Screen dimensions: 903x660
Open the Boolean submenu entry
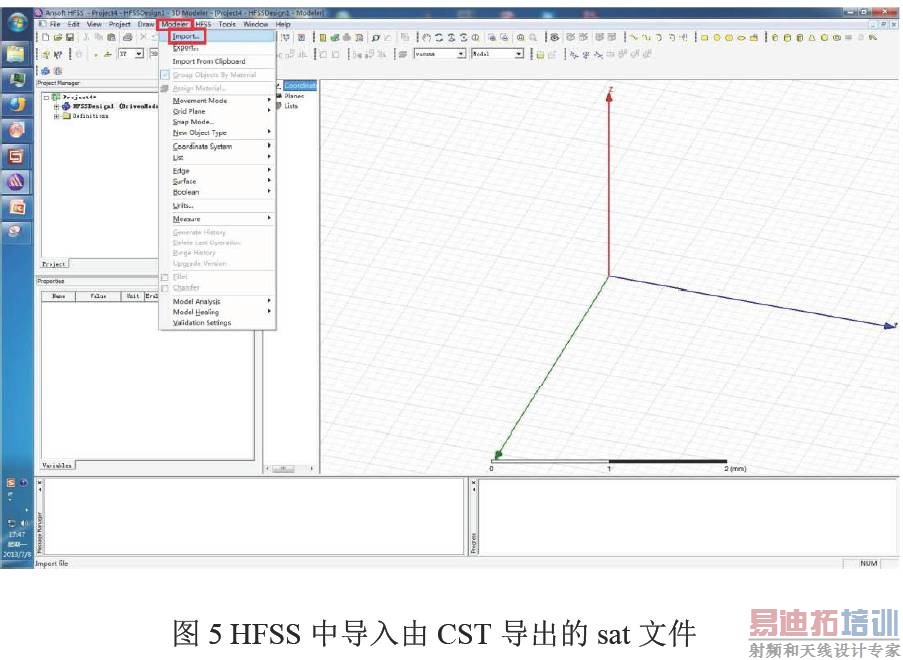pyautogui.click(x=218, y=192)
